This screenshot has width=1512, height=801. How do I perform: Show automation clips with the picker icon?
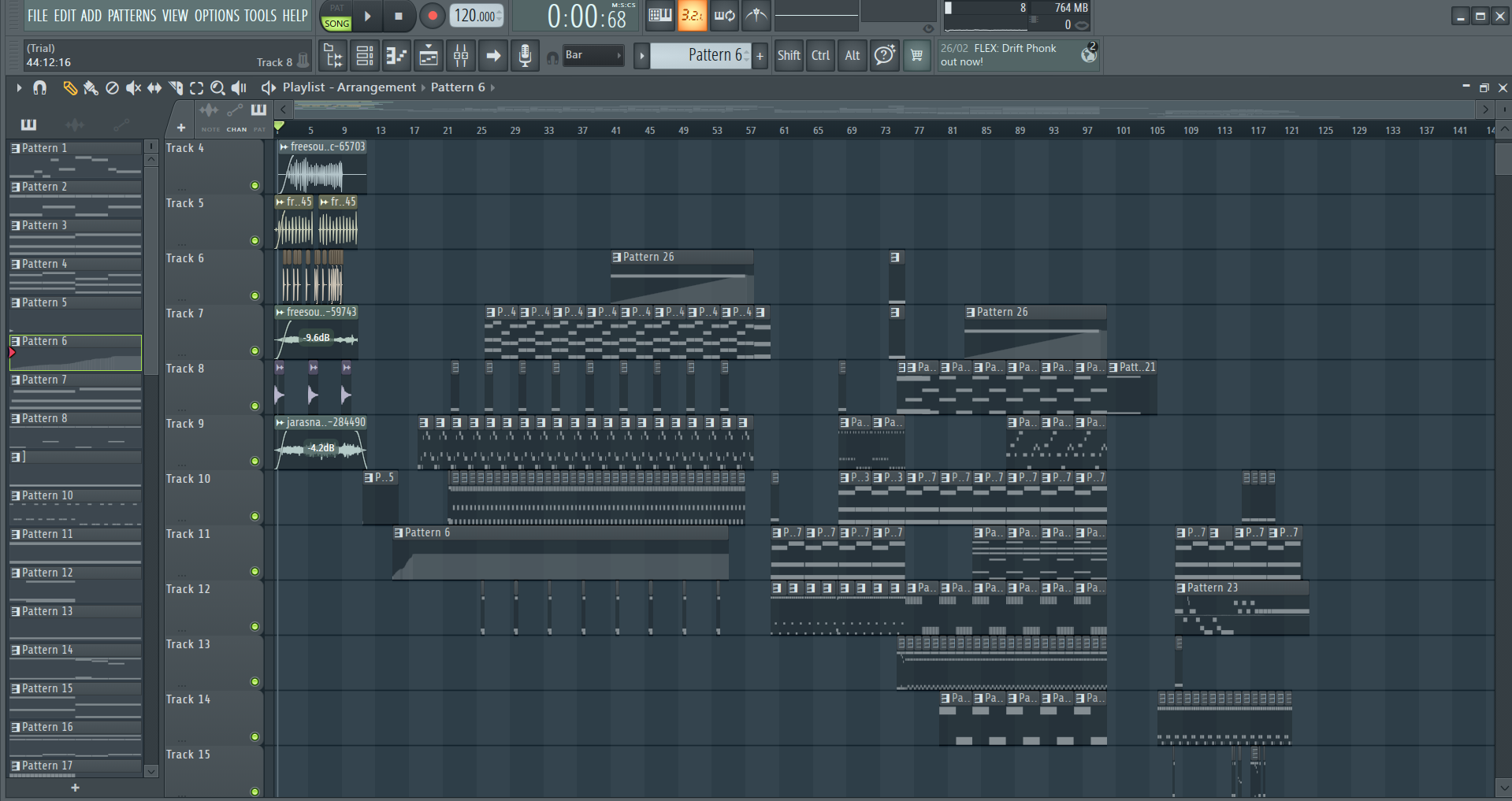tap(121, 124)
